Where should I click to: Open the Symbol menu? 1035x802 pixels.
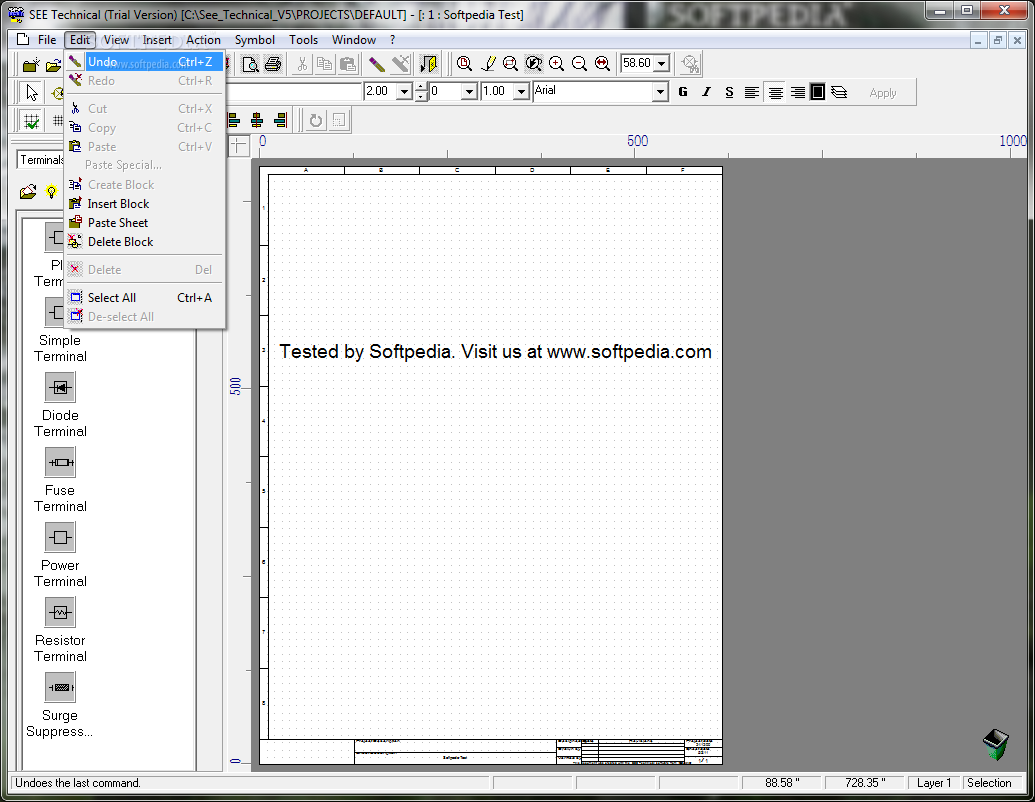[x=255, y=40]
